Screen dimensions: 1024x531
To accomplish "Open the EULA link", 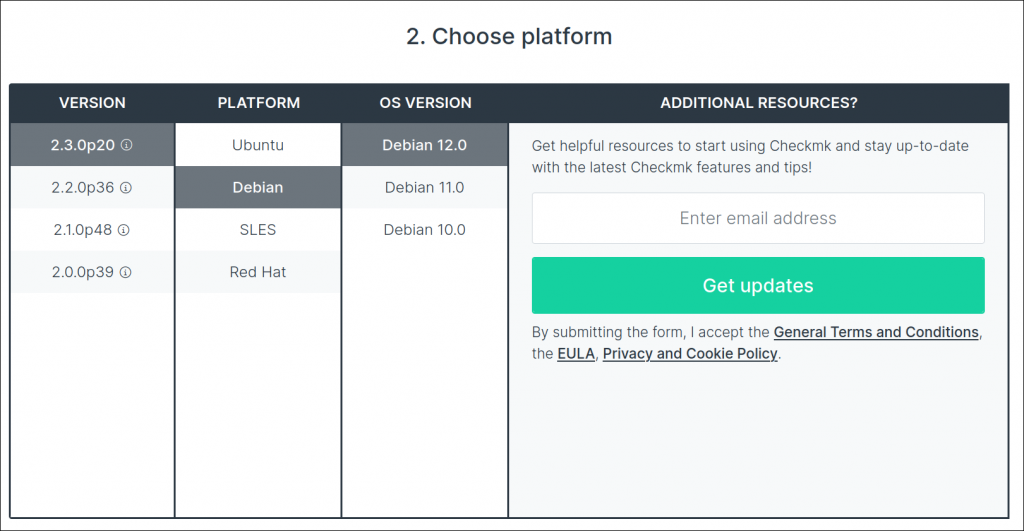I will (576, 354).
